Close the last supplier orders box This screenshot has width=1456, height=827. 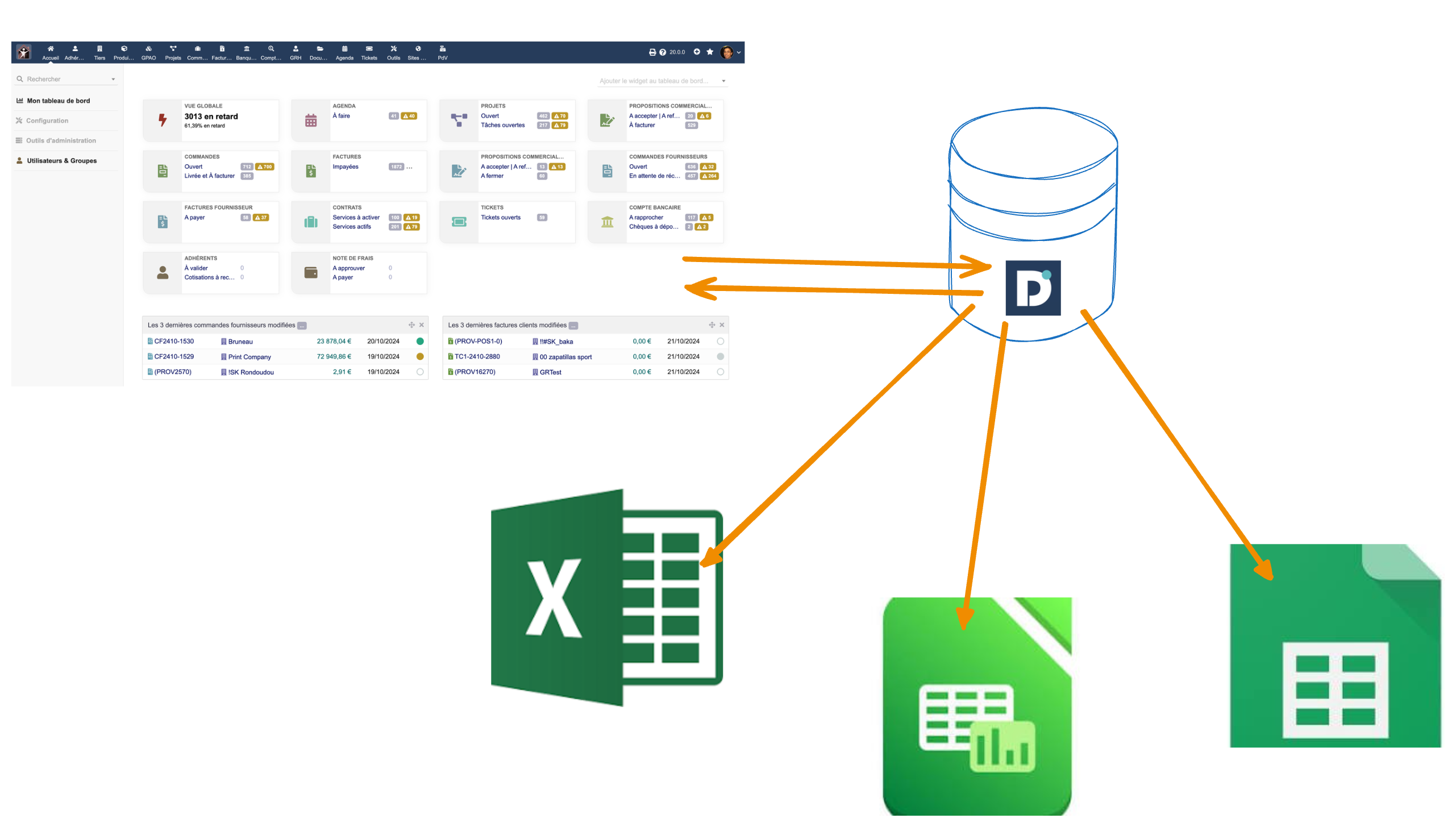(422, 325)
